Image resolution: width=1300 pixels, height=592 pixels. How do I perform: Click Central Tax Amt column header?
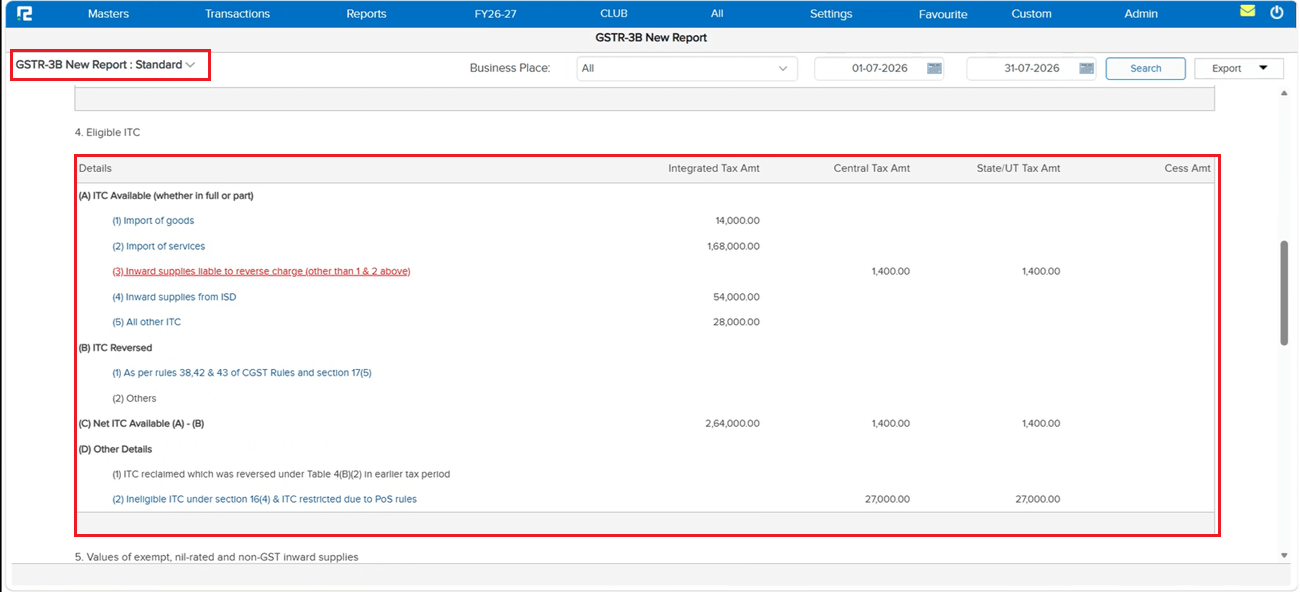[872, 168]
